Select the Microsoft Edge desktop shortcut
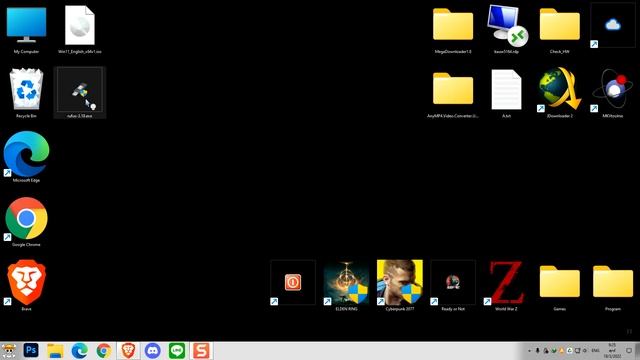 [27, 154]
